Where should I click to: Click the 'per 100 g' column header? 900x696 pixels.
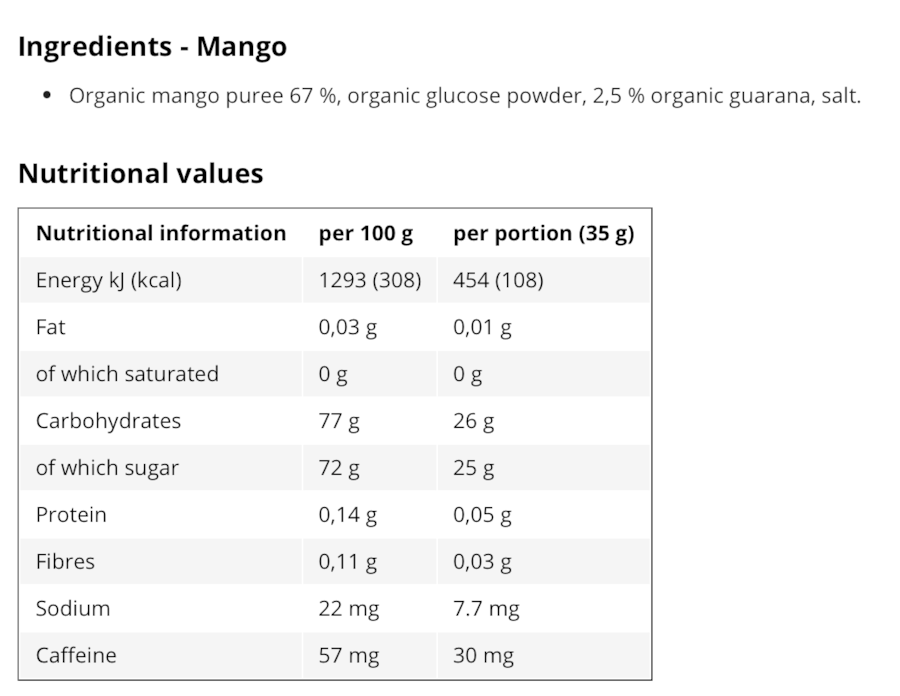pos(366,234)
